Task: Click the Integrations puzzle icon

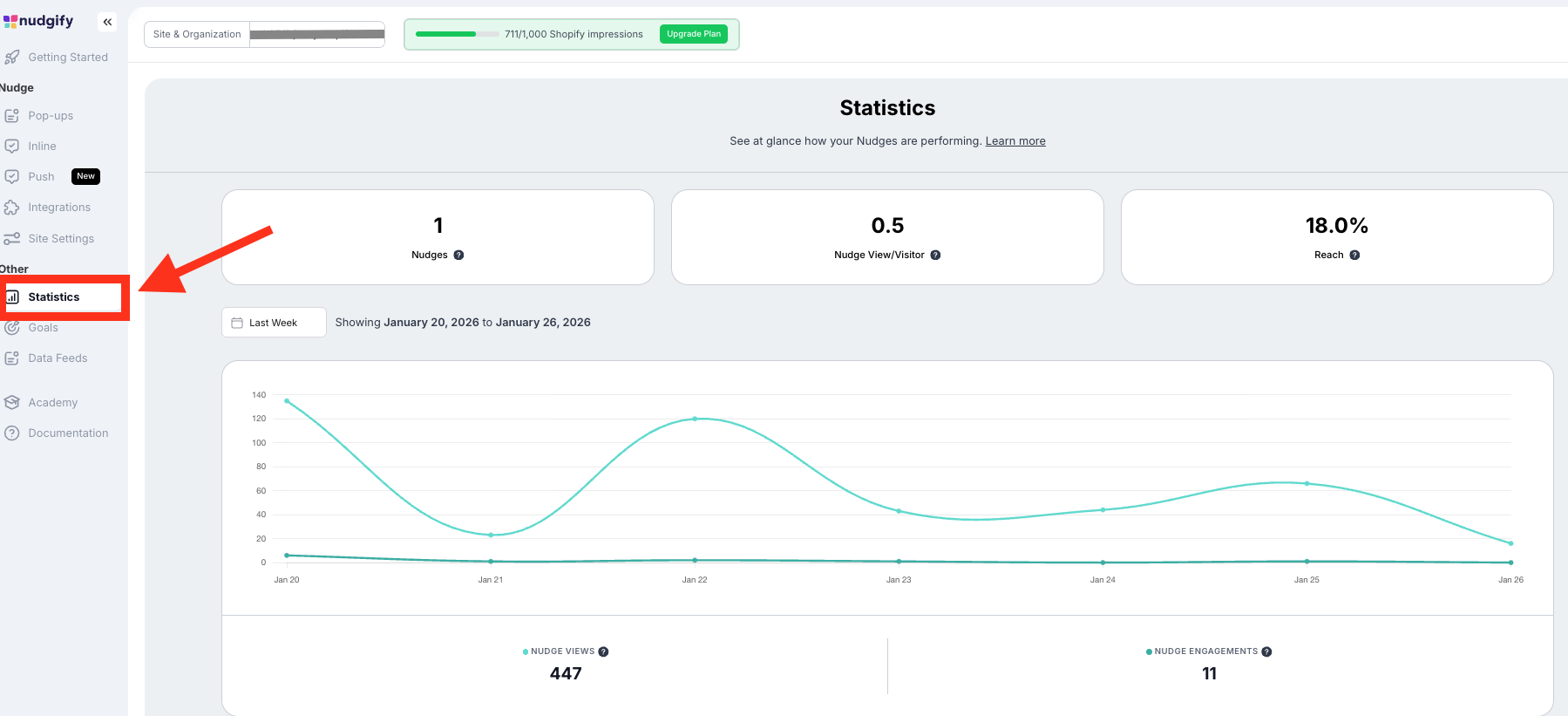Action: click(12, 208)
